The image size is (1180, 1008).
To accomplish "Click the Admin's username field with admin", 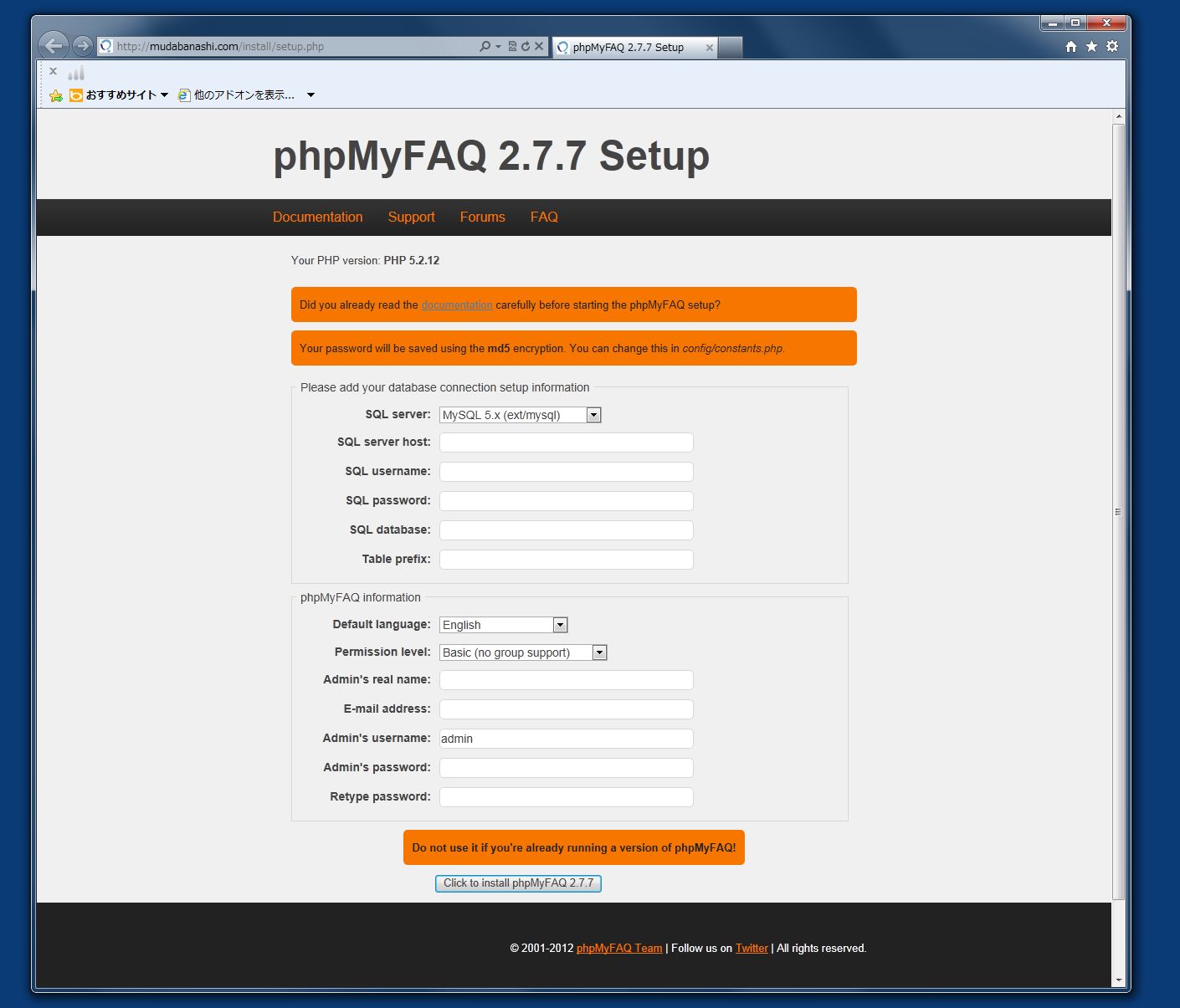I will pos(567,739).
